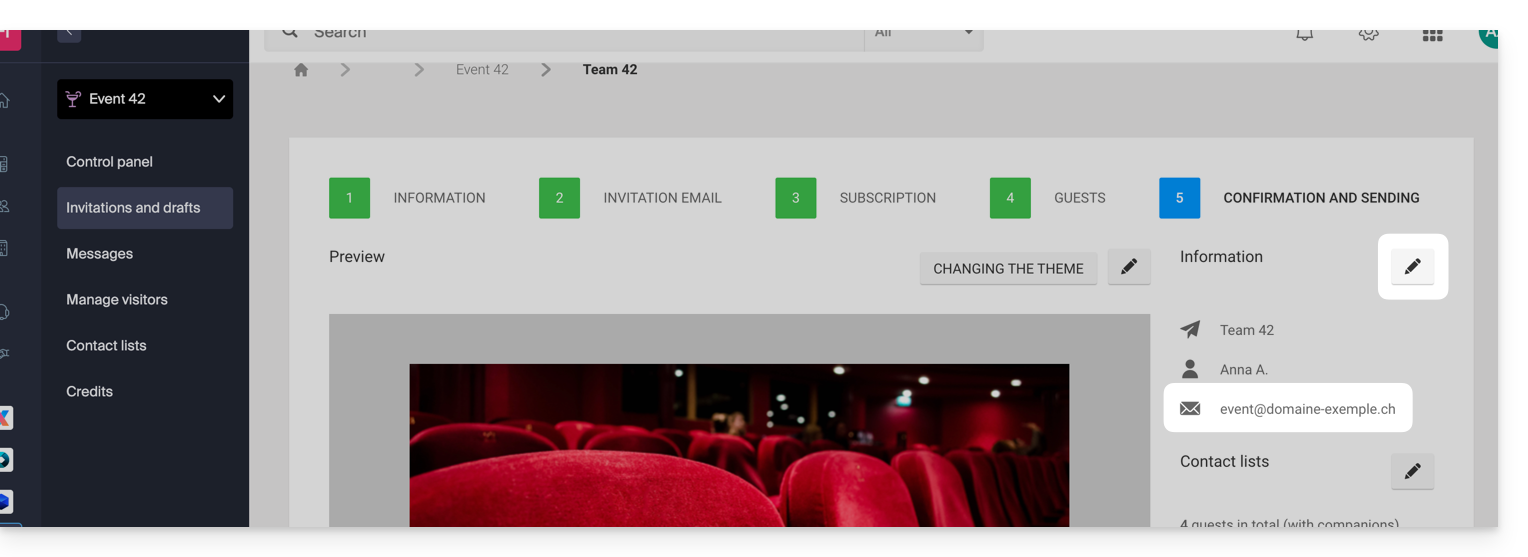Screen dimensions: 1528x557
Task: Collapse the sidebar with the back arrow
Action: point(69,34)
